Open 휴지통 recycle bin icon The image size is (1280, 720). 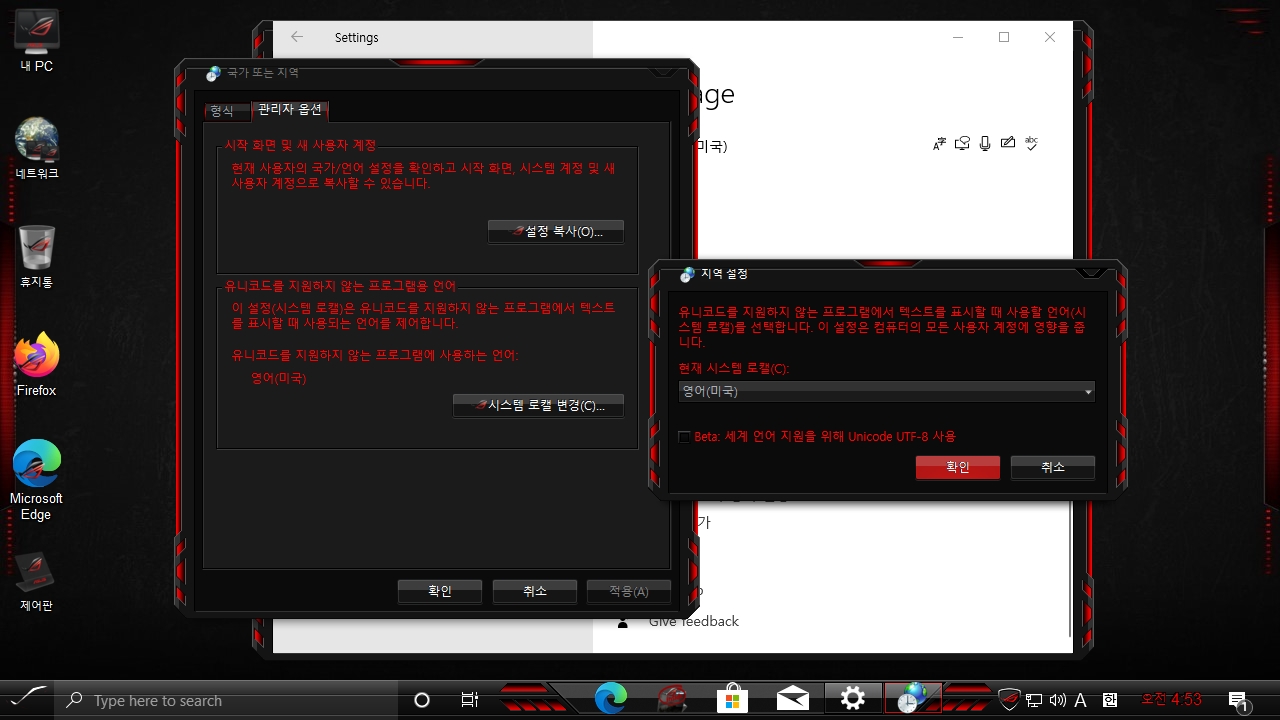coord(37,257)
